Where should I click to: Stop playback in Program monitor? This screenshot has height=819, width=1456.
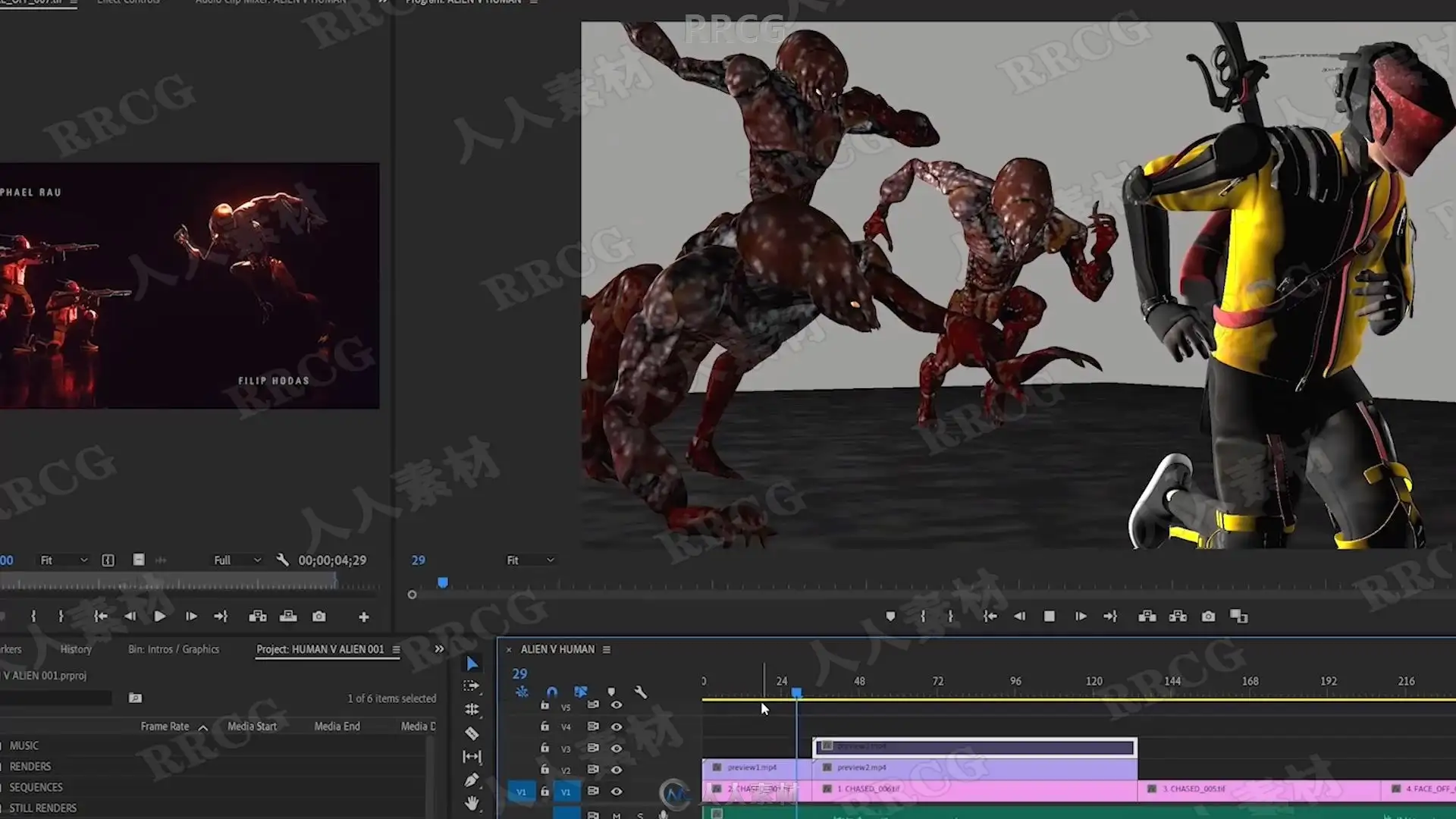1050,617
